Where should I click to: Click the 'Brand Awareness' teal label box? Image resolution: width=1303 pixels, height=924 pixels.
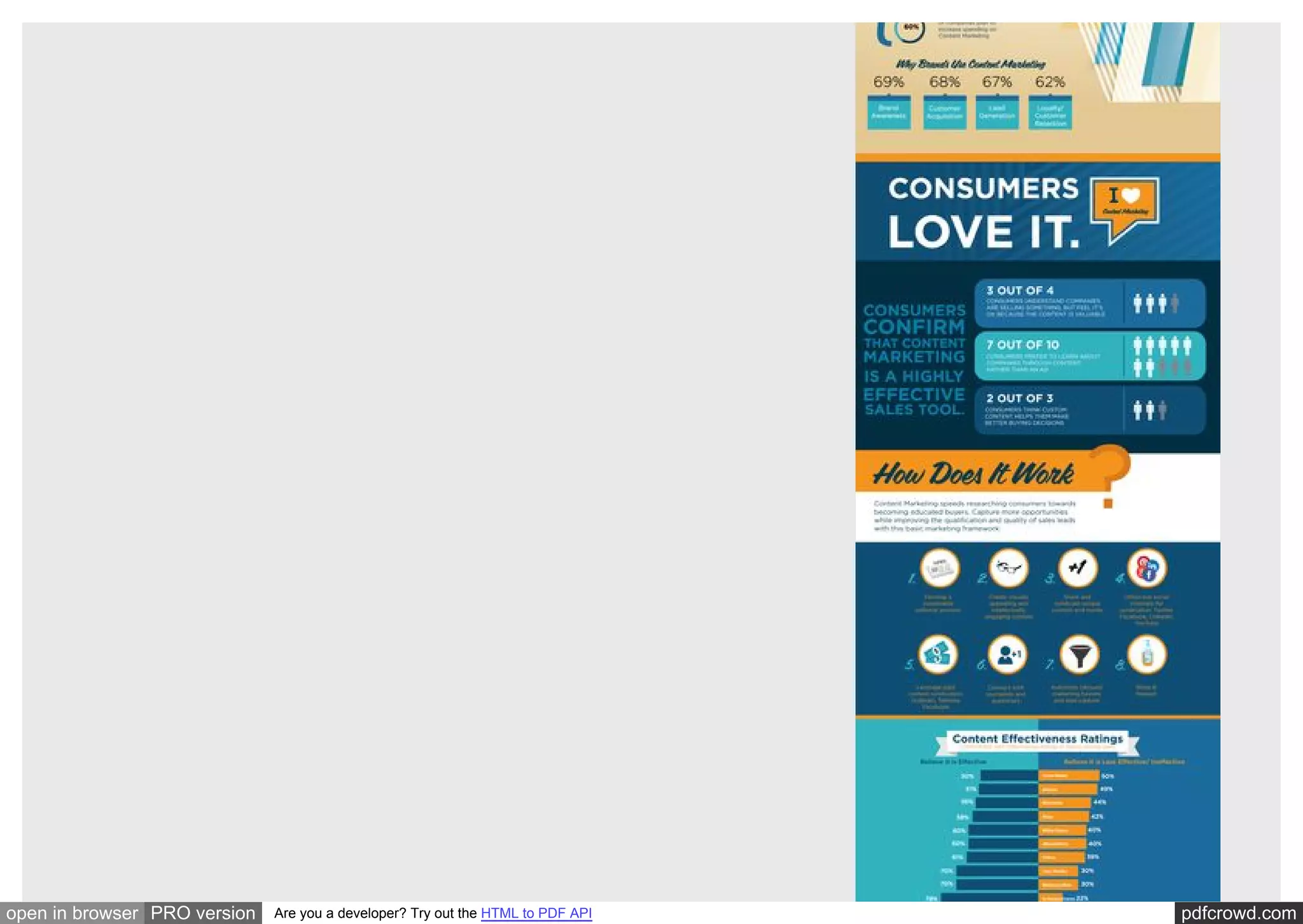889,113
